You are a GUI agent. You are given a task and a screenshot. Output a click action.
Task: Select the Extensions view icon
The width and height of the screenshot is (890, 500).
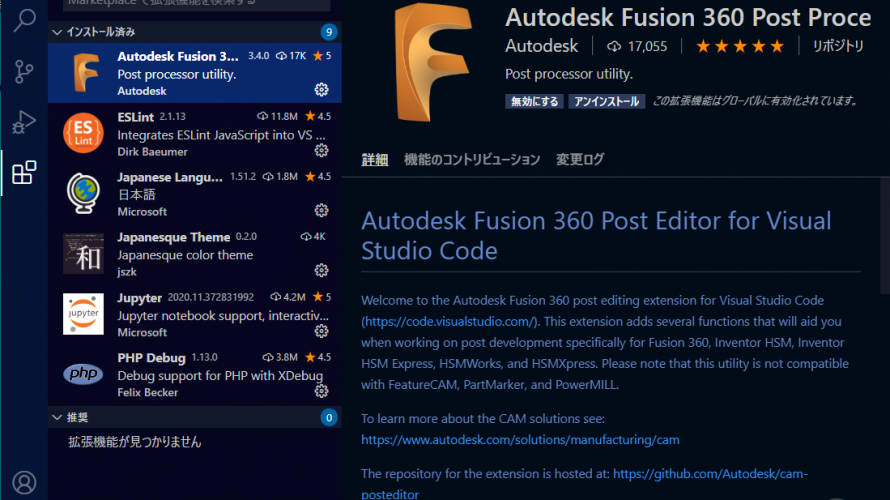24,173
